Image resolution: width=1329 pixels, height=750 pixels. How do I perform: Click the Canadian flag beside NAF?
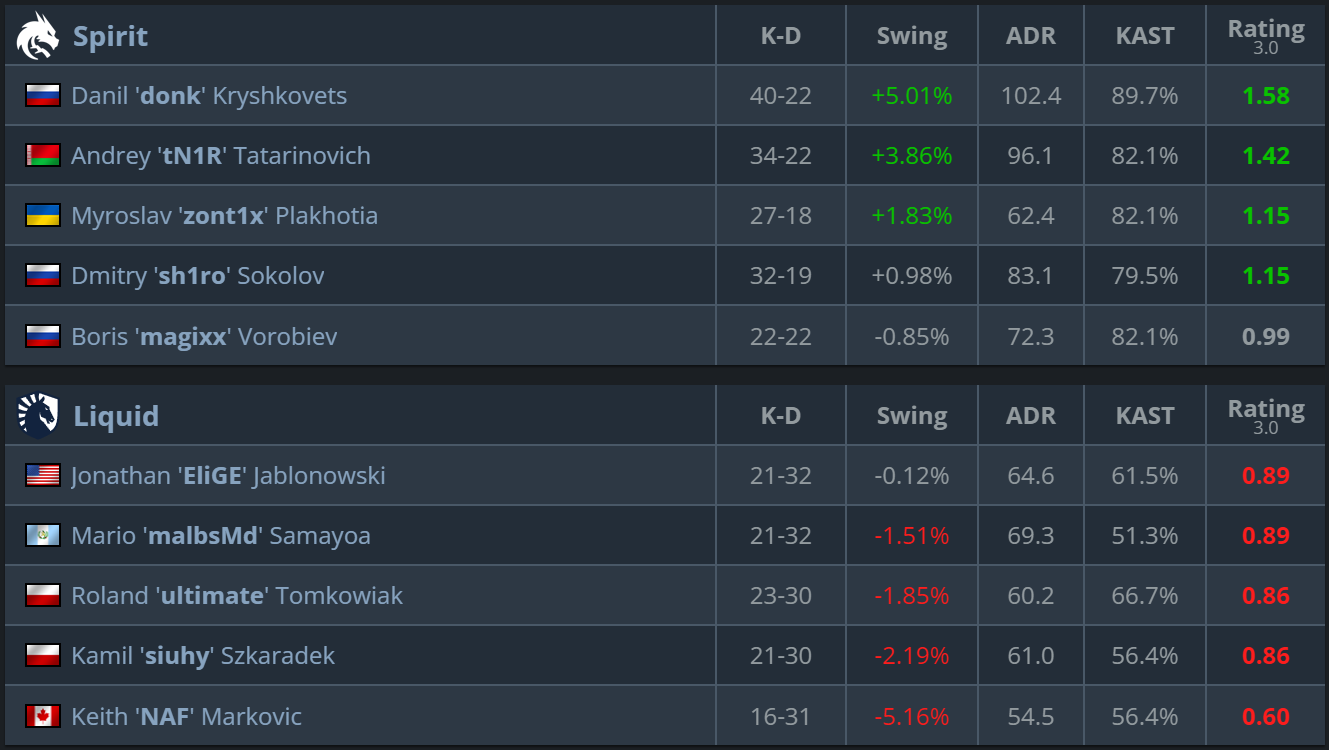(x=43, y=717)
